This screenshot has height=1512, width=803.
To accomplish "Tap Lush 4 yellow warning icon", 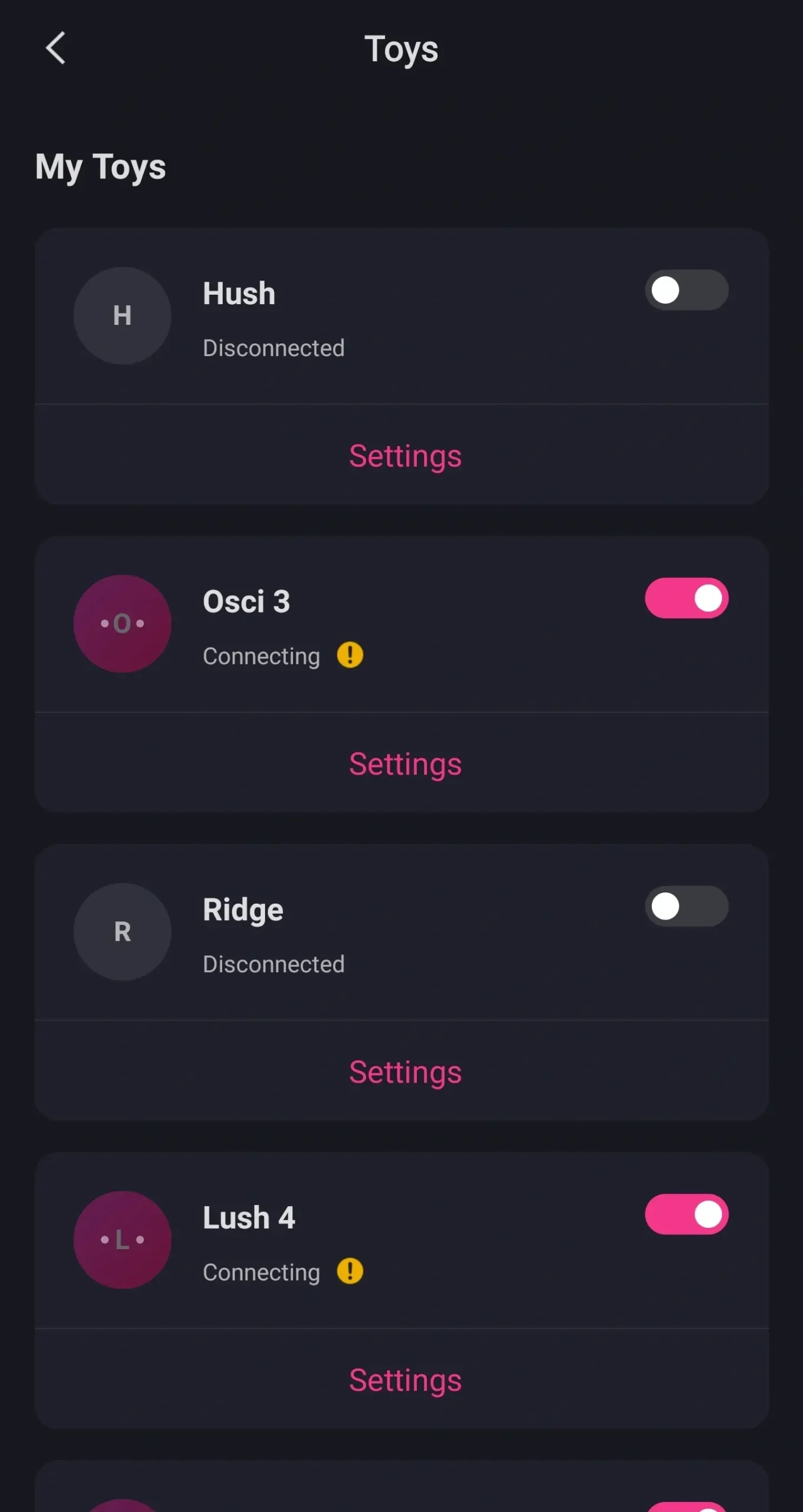I will click(350, 1271).
